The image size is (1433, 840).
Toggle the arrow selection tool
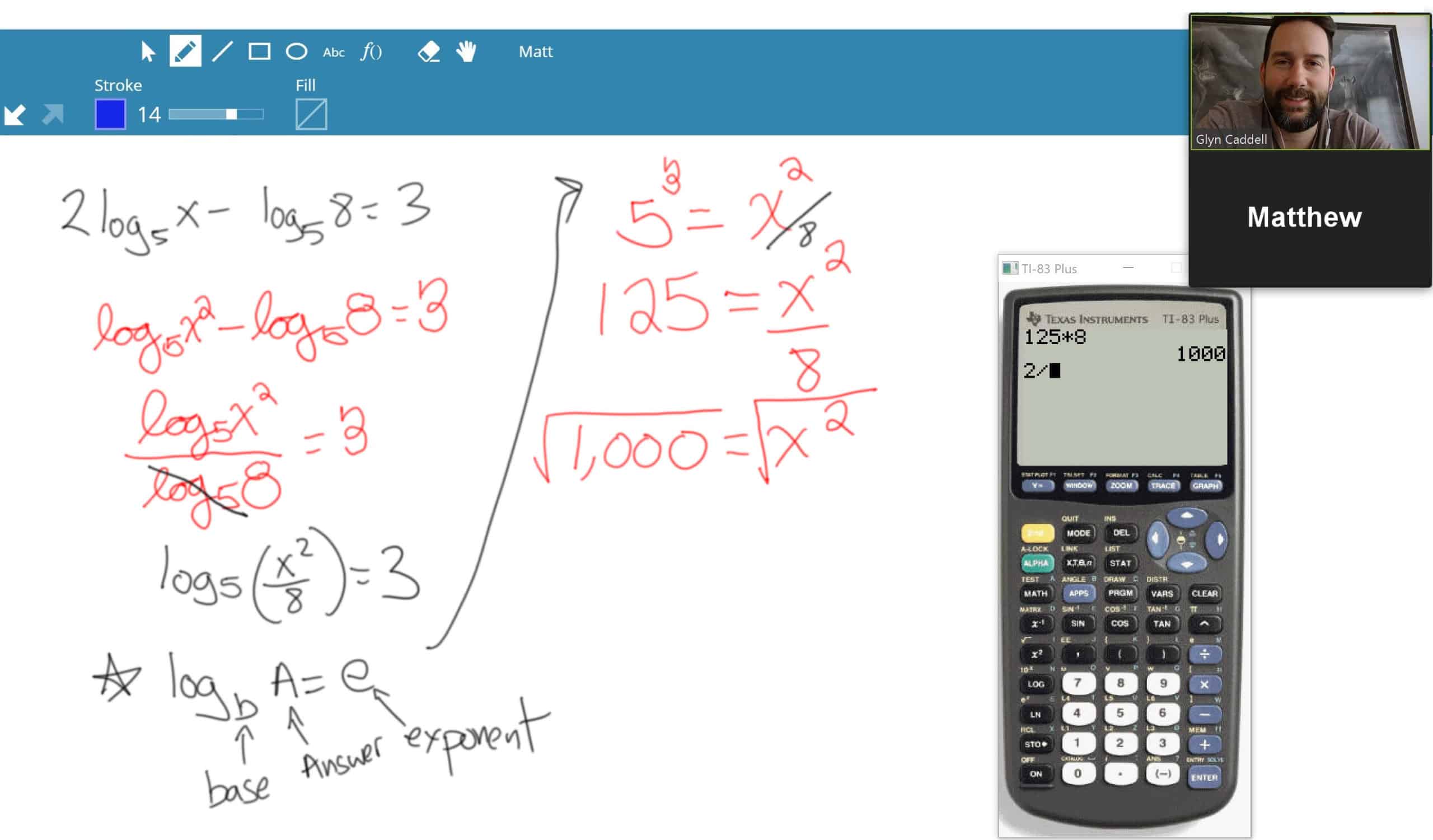click(x=149, y=51)
